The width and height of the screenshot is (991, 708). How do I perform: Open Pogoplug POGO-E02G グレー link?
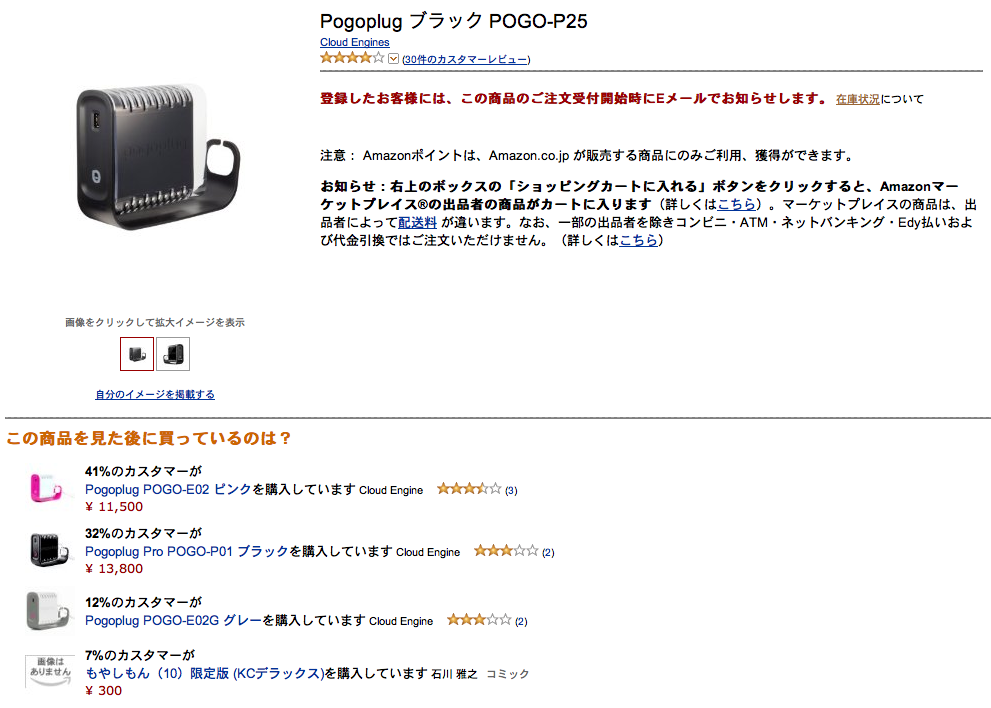173,620
